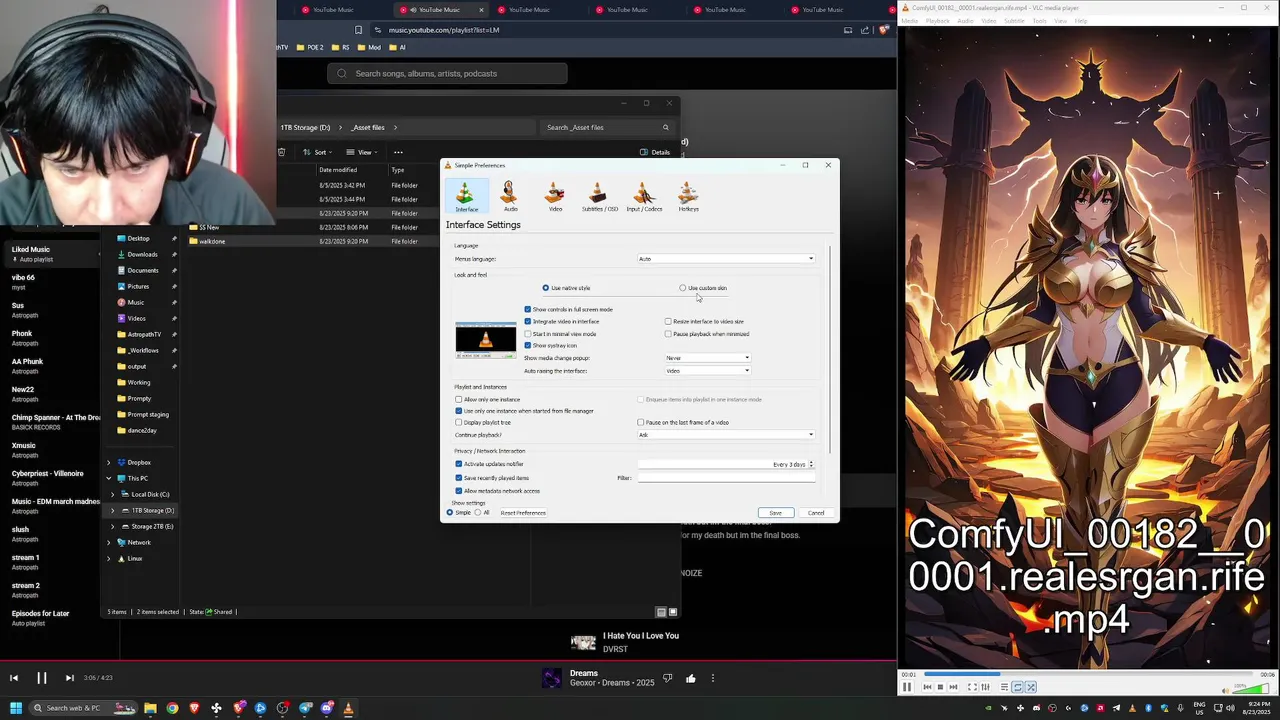Dislike the Dreams song with thumbs down
The image size is (1280, 720).
point(667,678)
